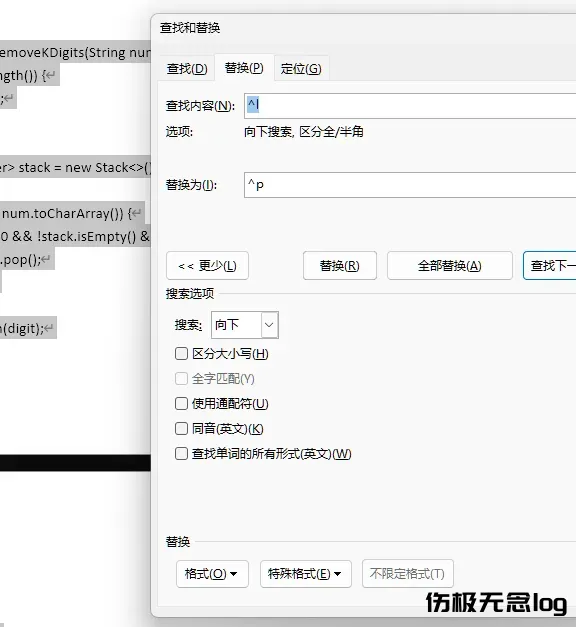
Task: Click the 查找下一处 button
Action: (550, 266)
